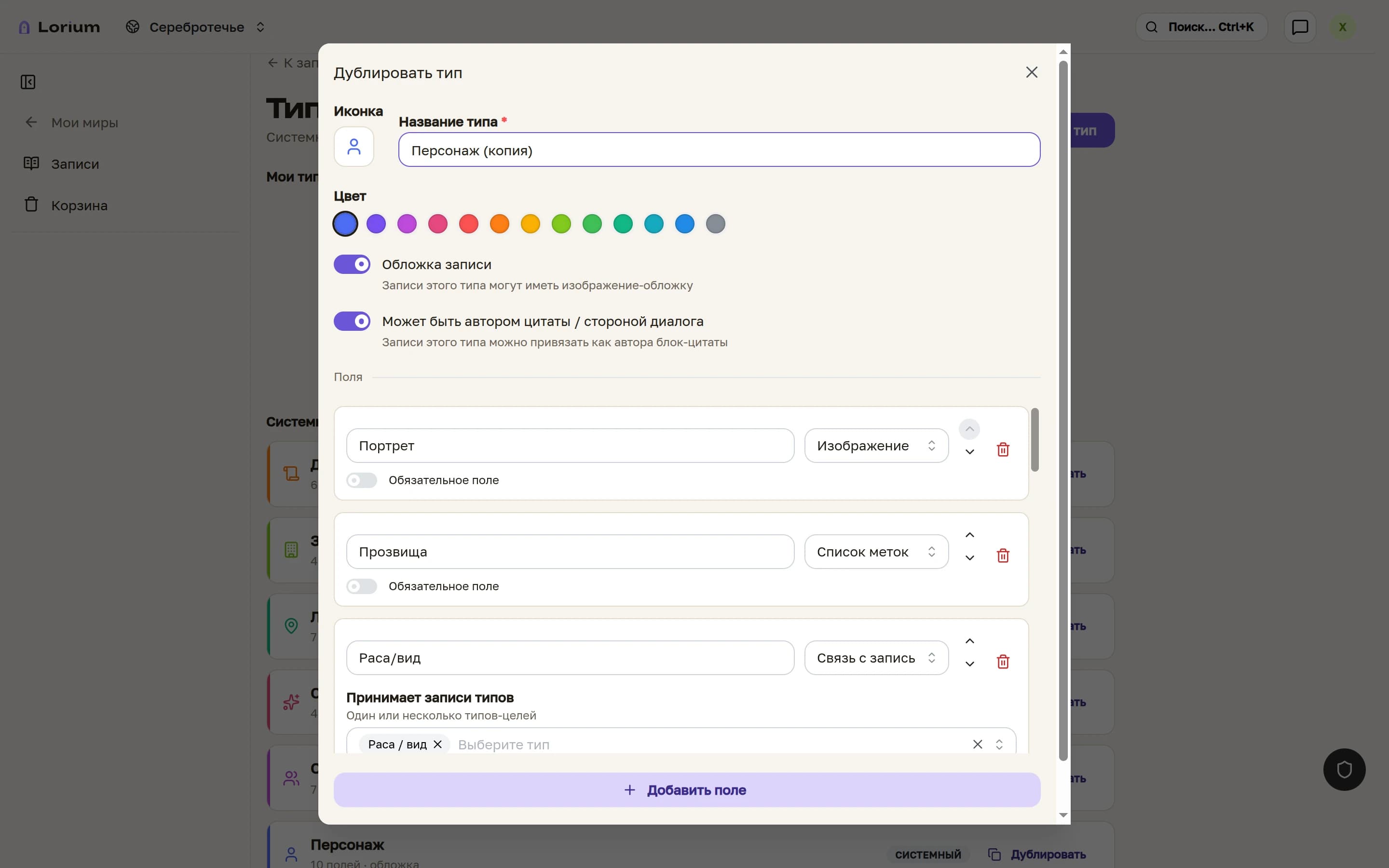1389x868 pixels.
Task: Click the Название типа input field
Action: click(x=719, y=150)
